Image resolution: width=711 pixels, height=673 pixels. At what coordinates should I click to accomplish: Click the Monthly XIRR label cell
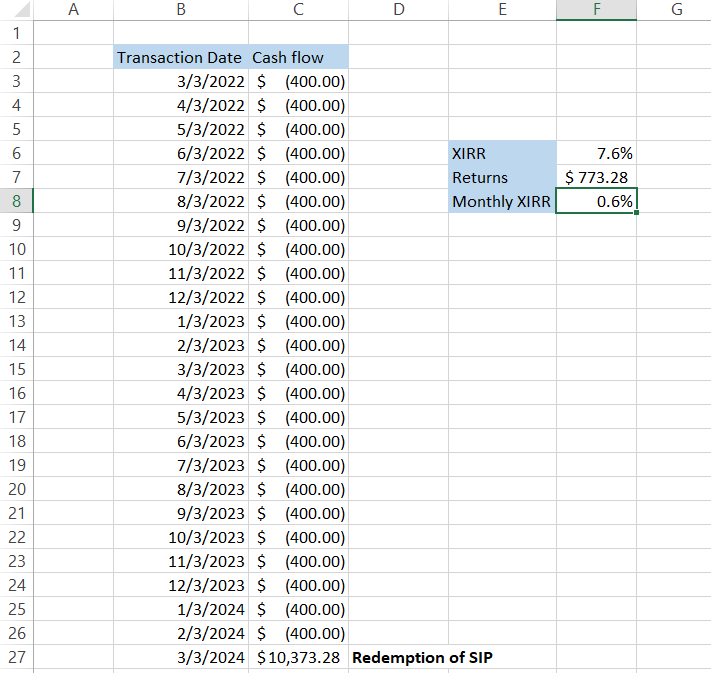[x=502, y=201]
